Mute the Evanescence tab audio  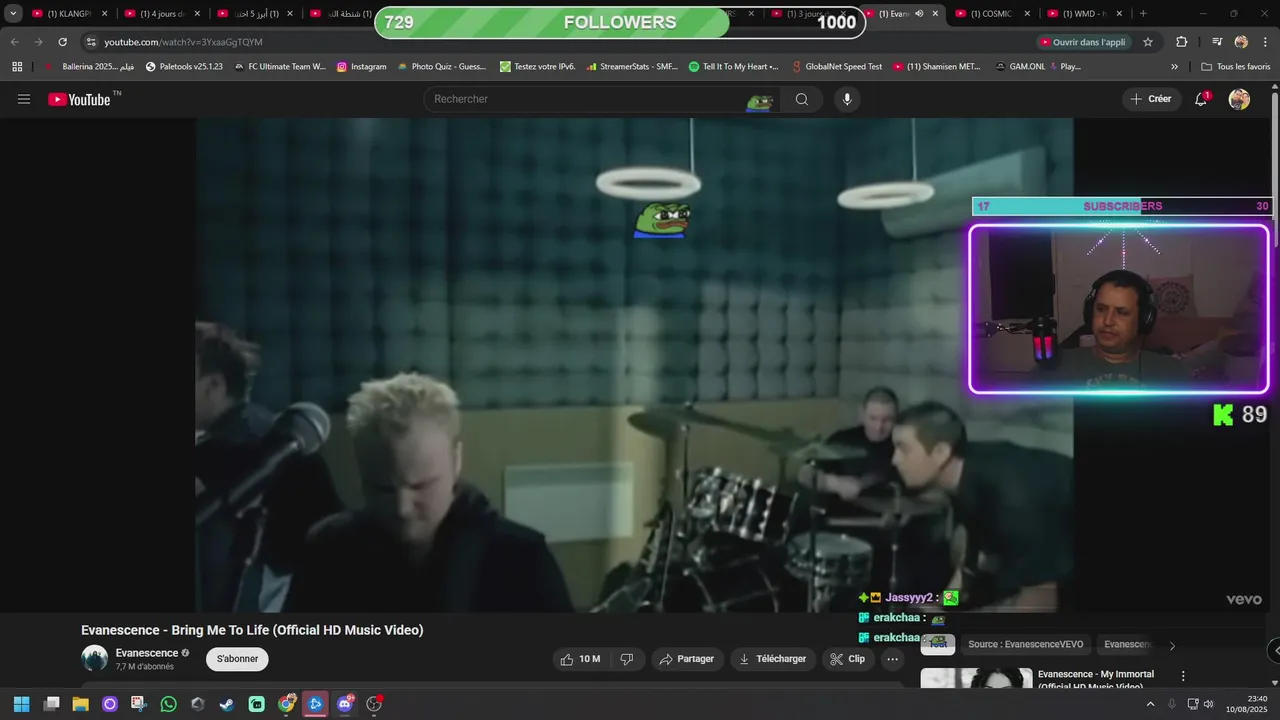(919, 14)
